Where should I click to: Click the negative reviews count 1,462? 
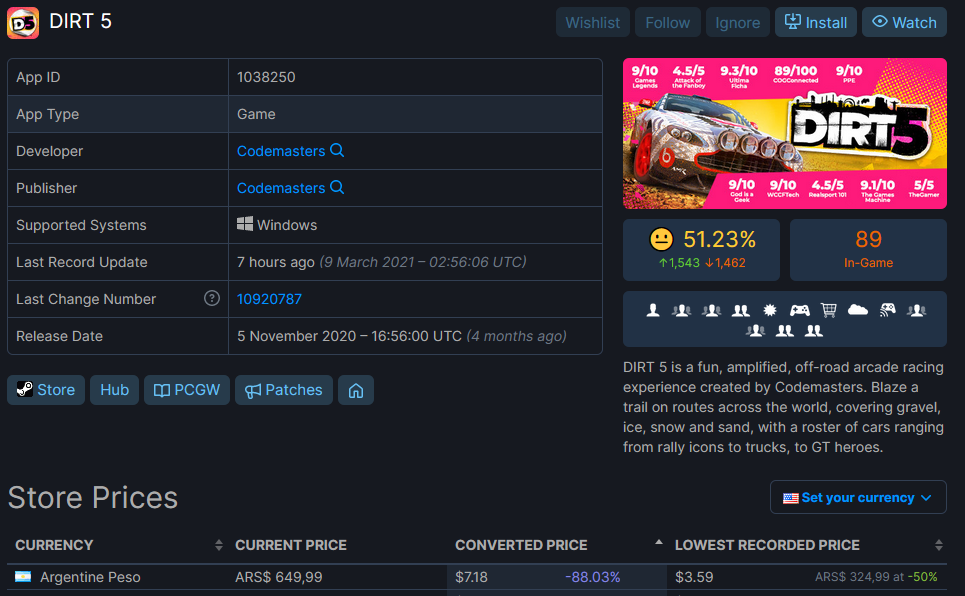pyautogui.click(x=725, y=263)
